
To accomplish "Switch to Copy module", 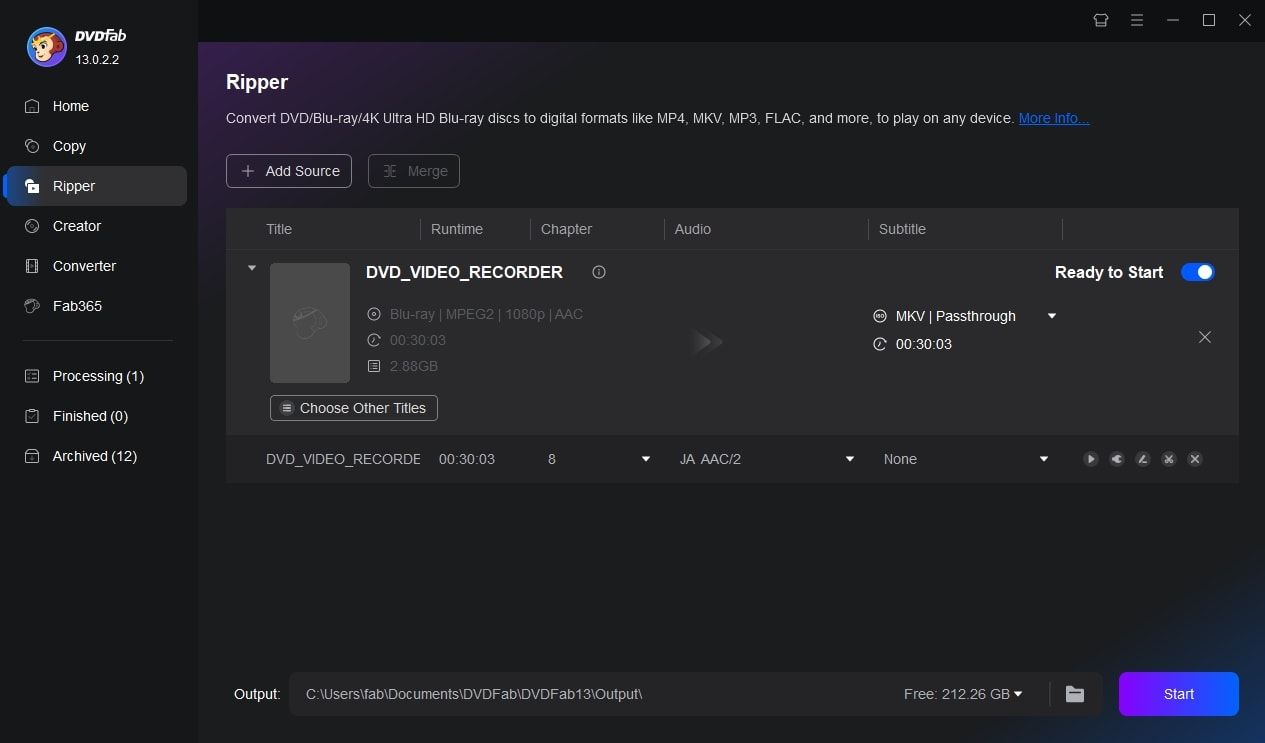I will point(96,146).
